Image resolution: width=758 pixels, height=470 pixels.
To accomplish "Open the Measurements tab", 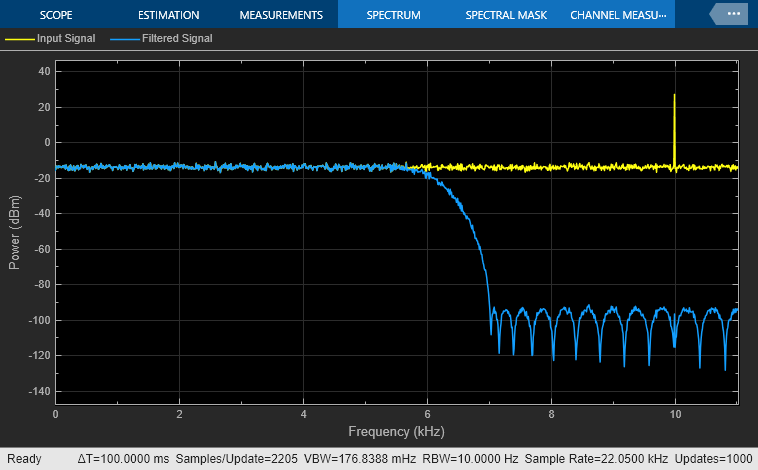I will click(x=281, y=15).
